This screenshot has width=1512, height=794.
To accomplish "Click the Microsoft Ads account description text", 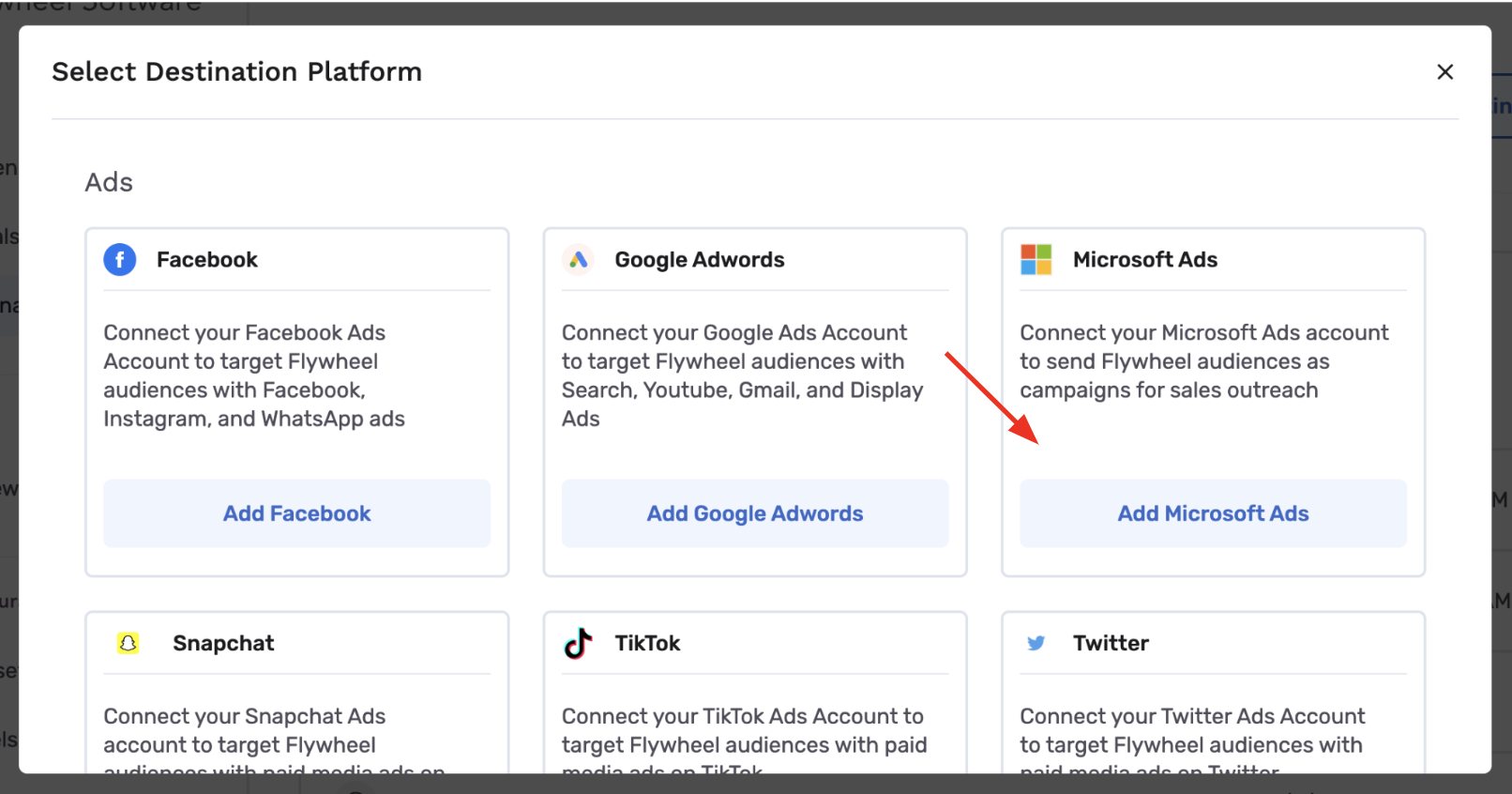I will tap(1204, 361).
